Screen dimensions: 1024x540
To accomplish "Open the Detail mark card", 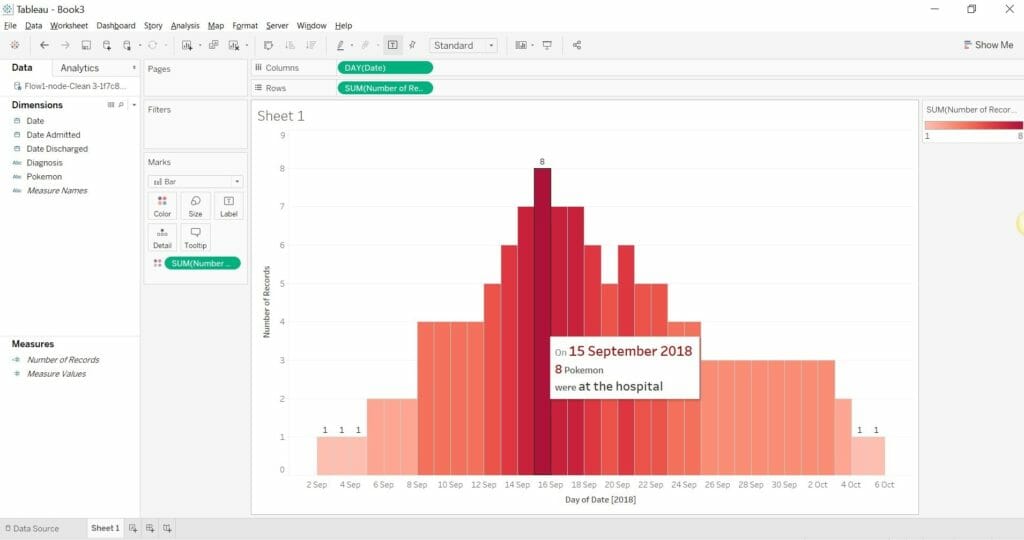I will point(162,238).
